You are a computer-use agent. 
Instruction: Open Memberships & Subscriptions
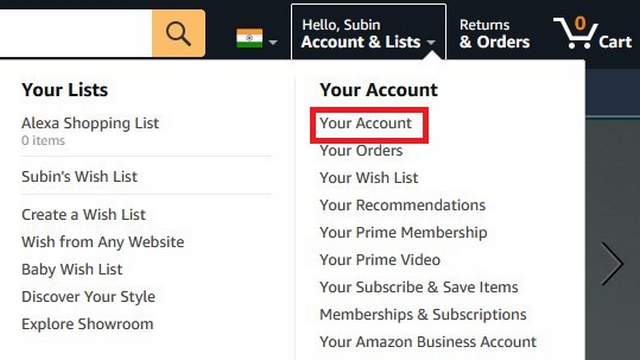(x=423, y=315)
